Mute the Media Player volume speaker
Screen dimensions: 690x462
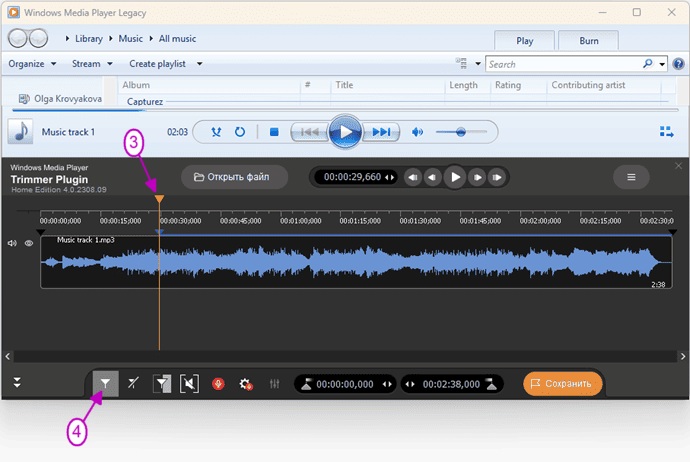coord(417,132)
